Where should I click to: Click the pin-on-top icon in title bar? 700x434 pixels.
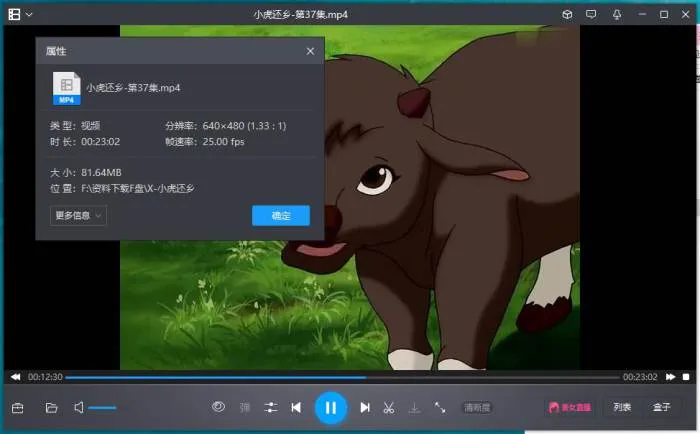(617, 14)
